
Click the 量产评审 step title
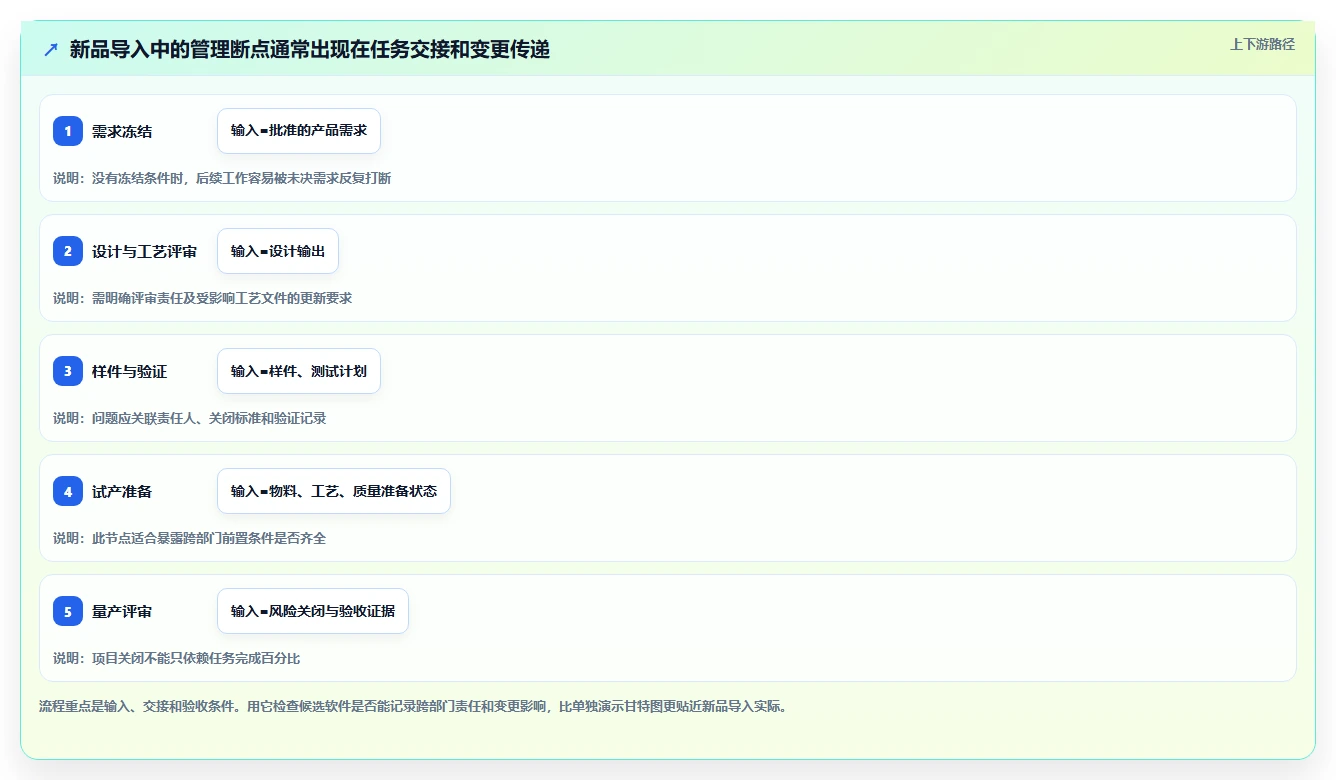122,612
